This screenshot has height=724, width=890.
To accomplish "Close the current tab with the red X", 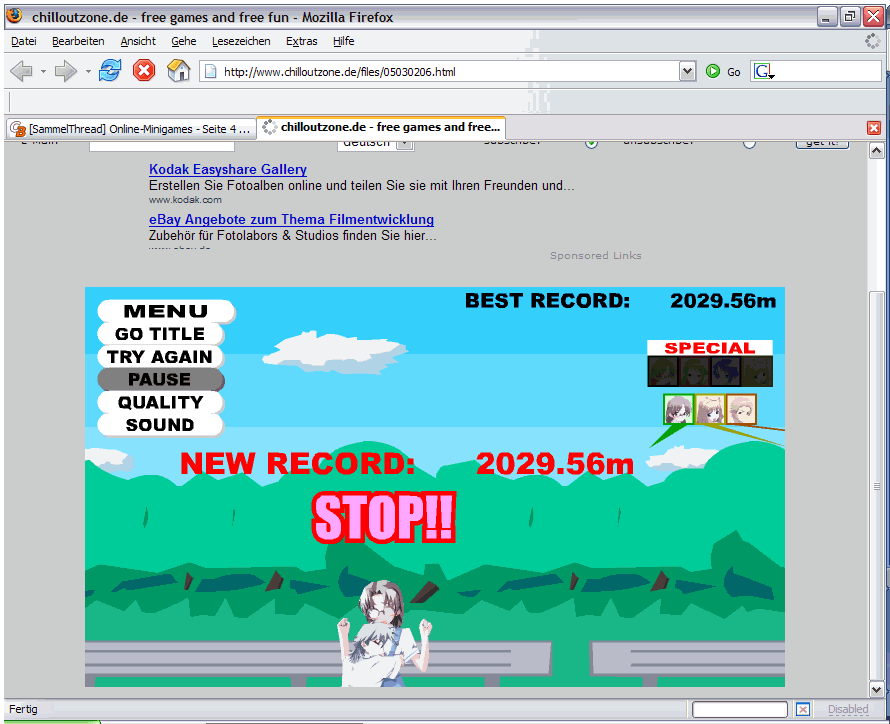I will coord(874,128).
